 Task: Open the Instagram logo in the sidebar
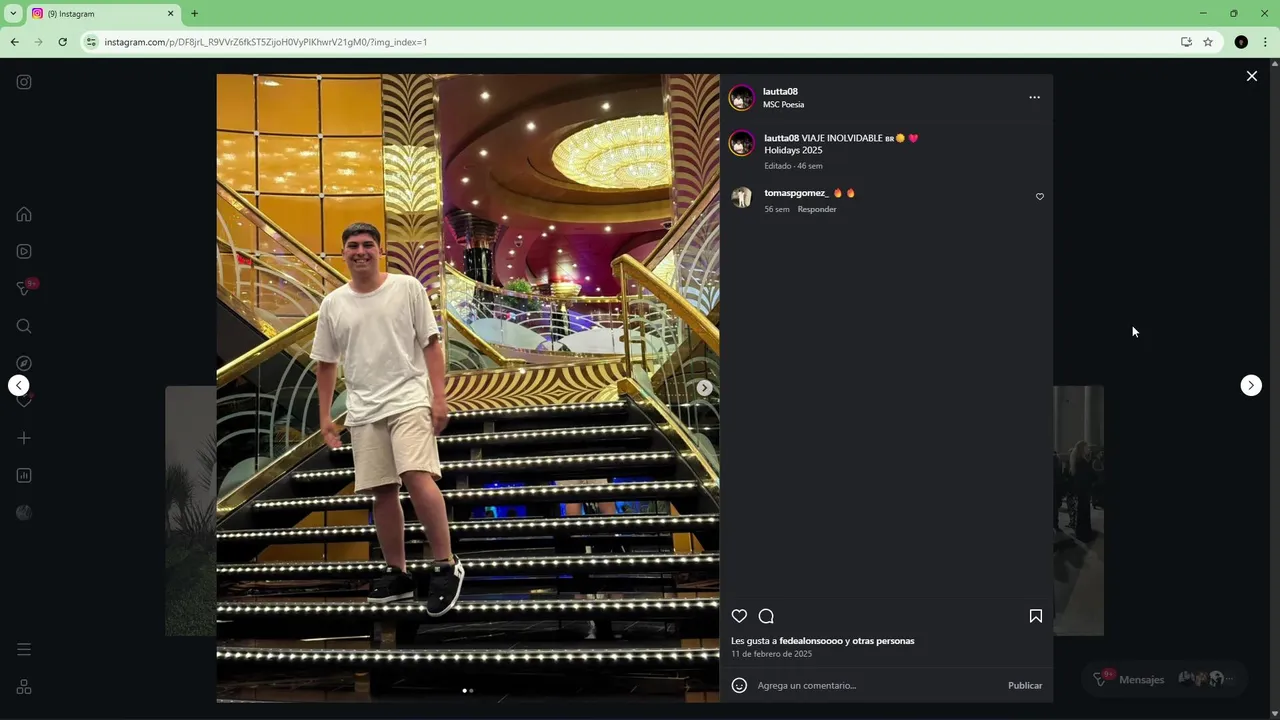[24, 82]
